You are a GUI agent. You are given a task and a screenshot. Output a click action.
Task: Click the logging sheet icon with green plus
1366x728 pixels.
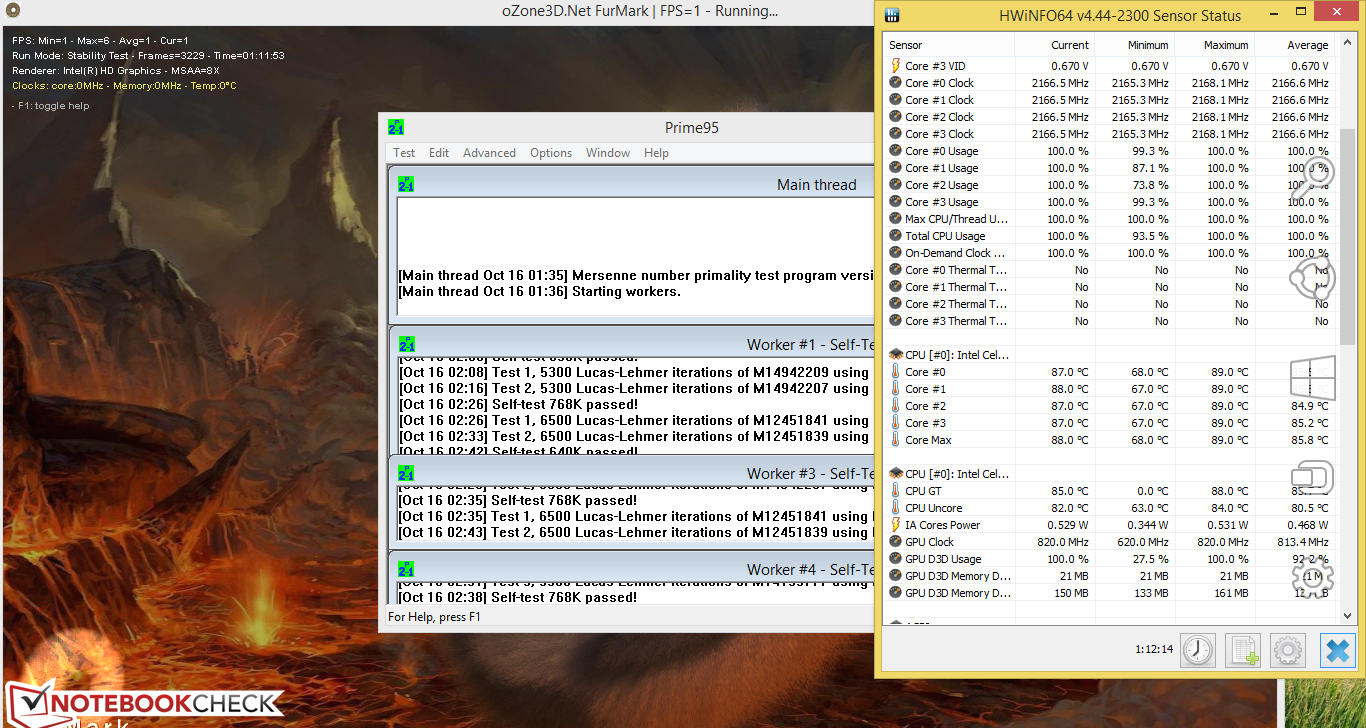coord(1243,651)
